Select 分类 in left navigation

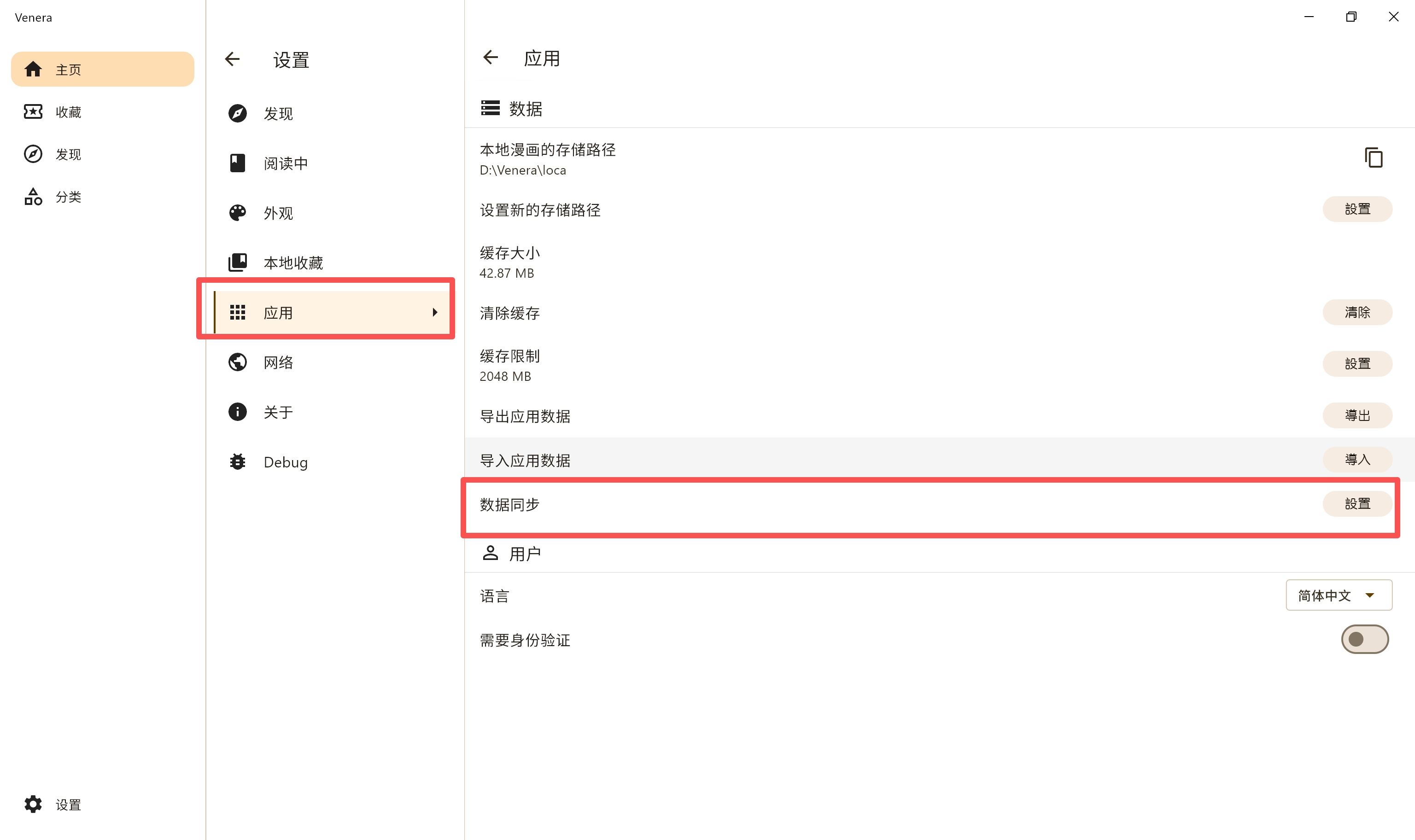point(68,197)
